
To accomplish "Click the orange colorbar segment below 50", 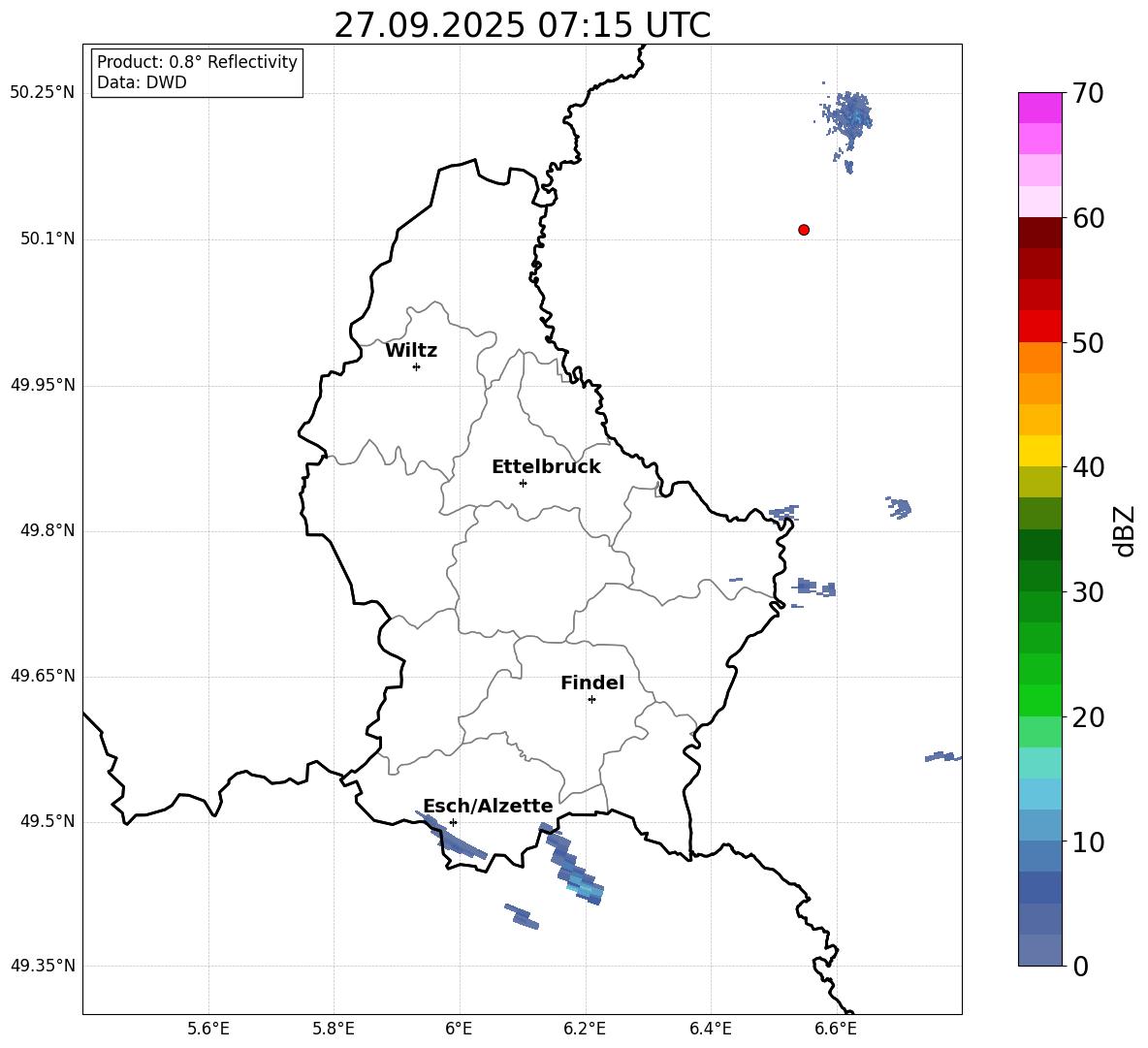I will pos(1039,357).
